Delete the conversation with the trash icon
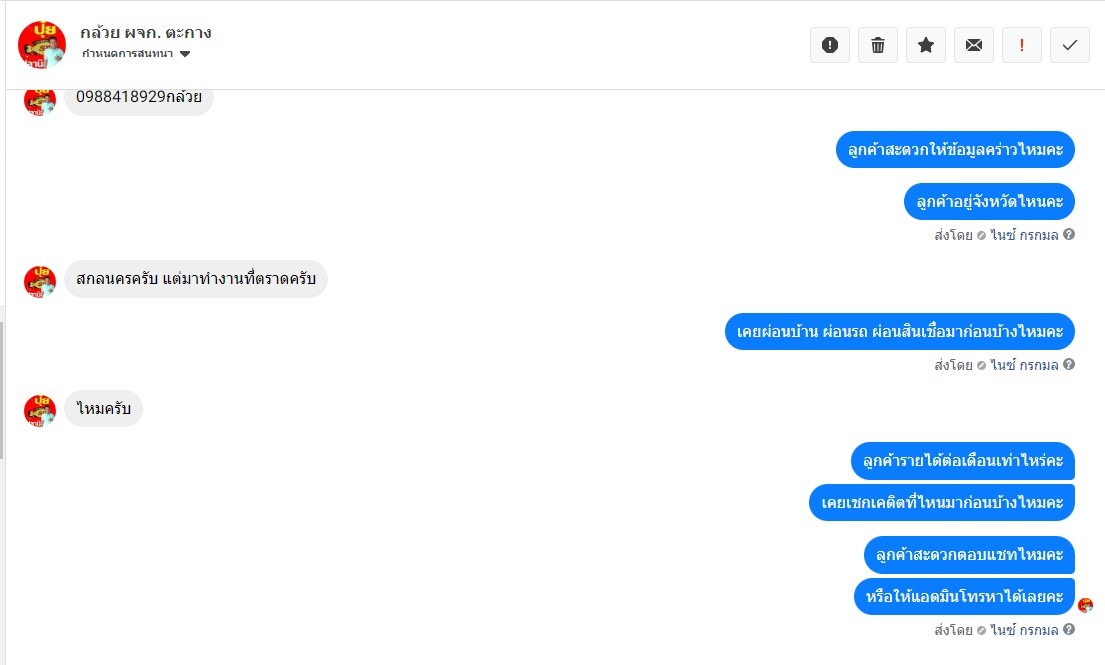This screenshot has height=665, width=1105. (x=878, y=45)
